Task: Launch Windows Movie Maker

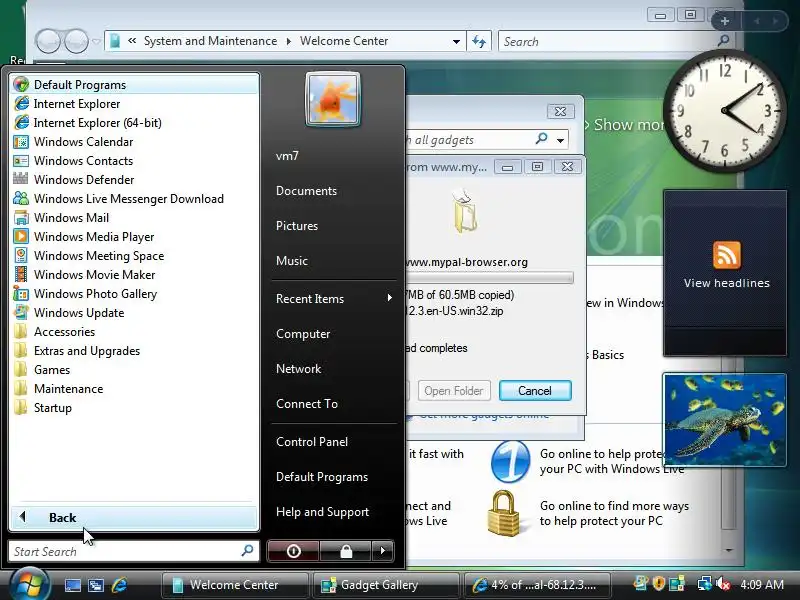Action: click(135, 274)
